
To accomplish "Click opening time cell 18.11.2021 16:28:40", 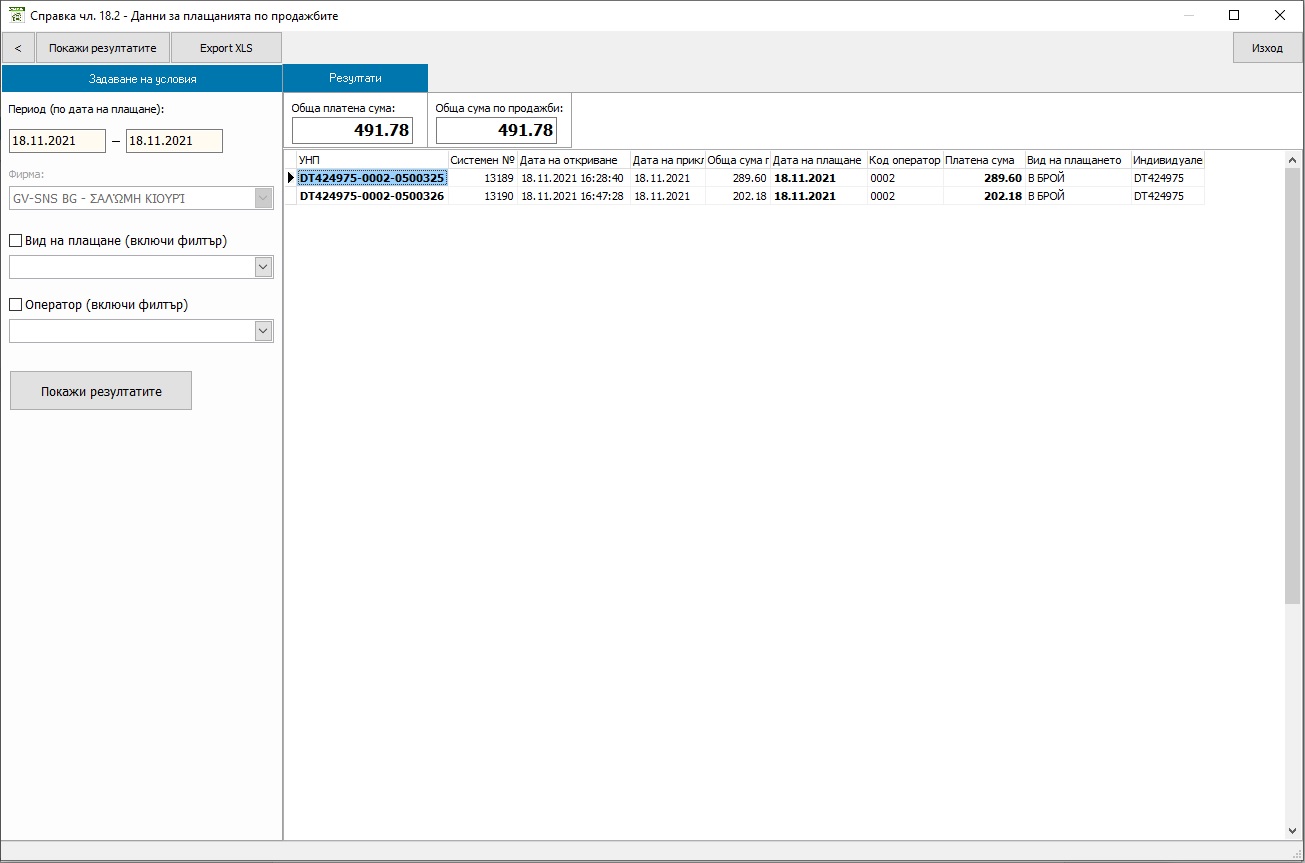I will tap(574, 178).
